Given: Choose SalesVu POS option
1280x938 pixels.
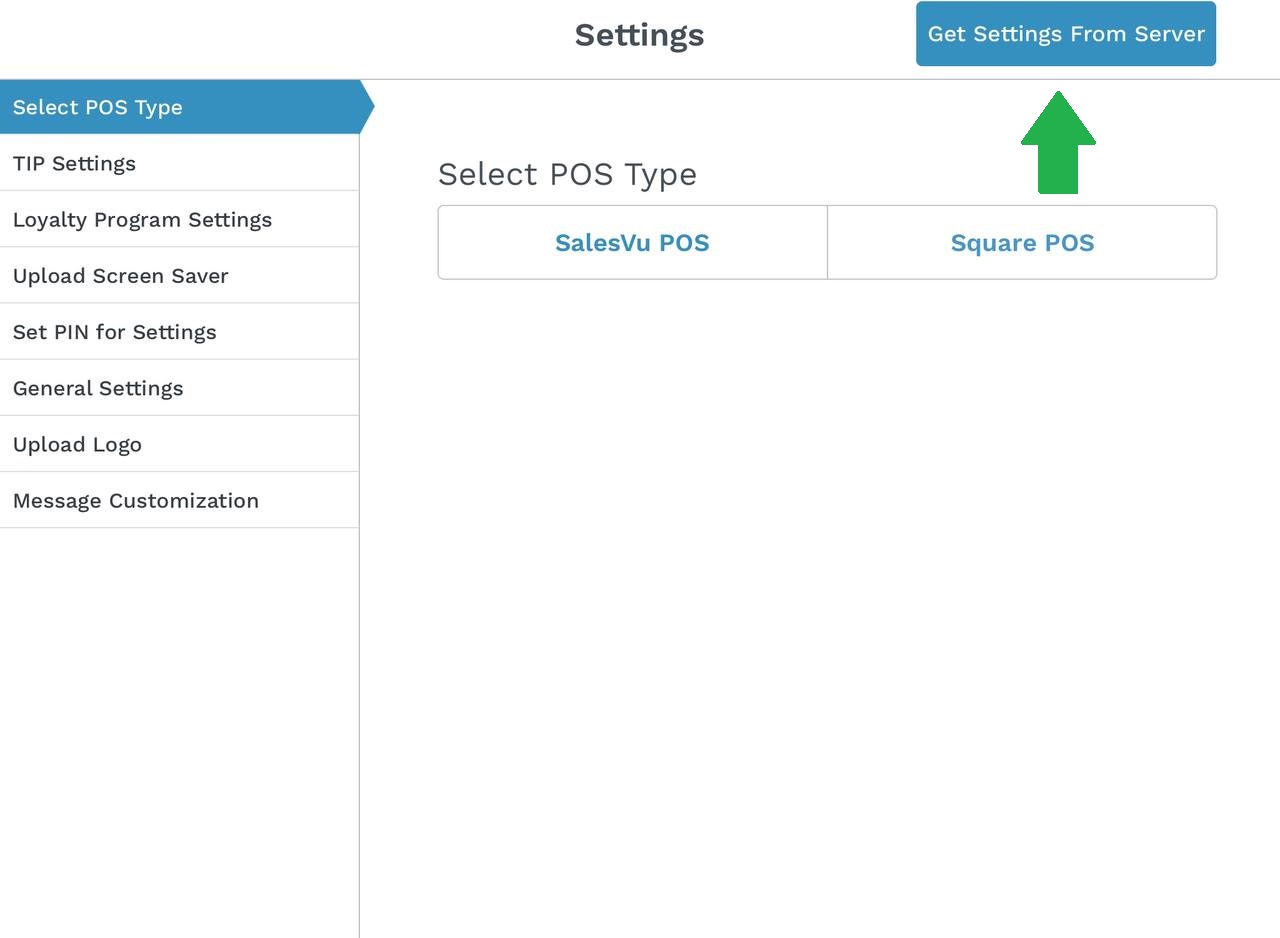Looking at the screenshot, I should click(632, 242).
